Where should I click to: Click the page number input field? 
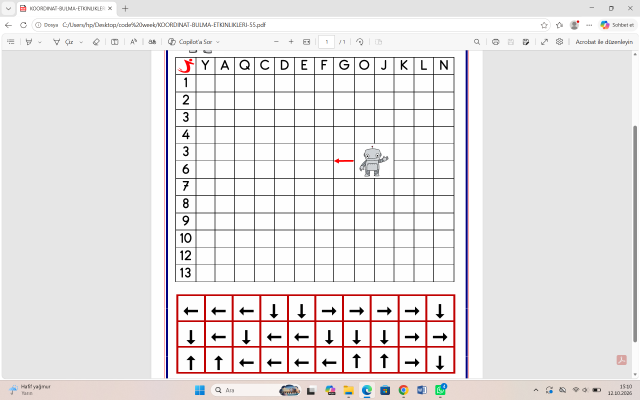tap(327, 42)
